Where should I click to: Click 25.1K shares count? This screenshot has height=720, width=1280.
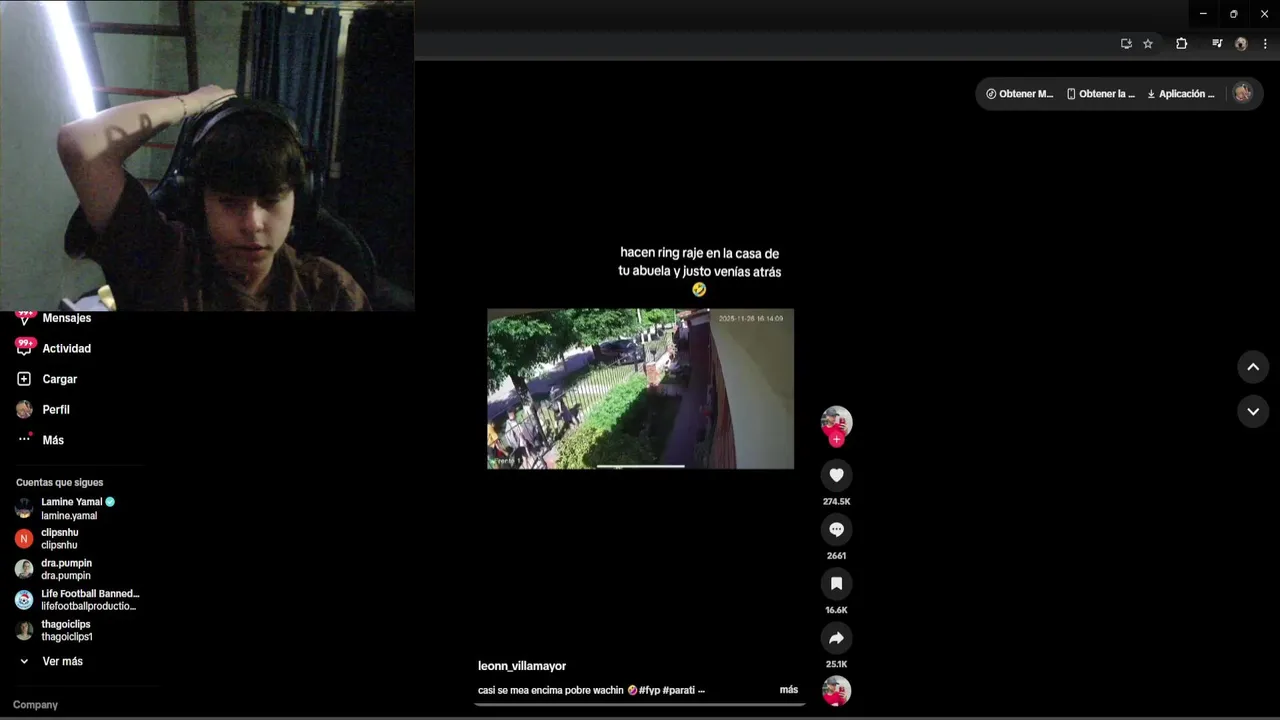(x=836, y=664)
